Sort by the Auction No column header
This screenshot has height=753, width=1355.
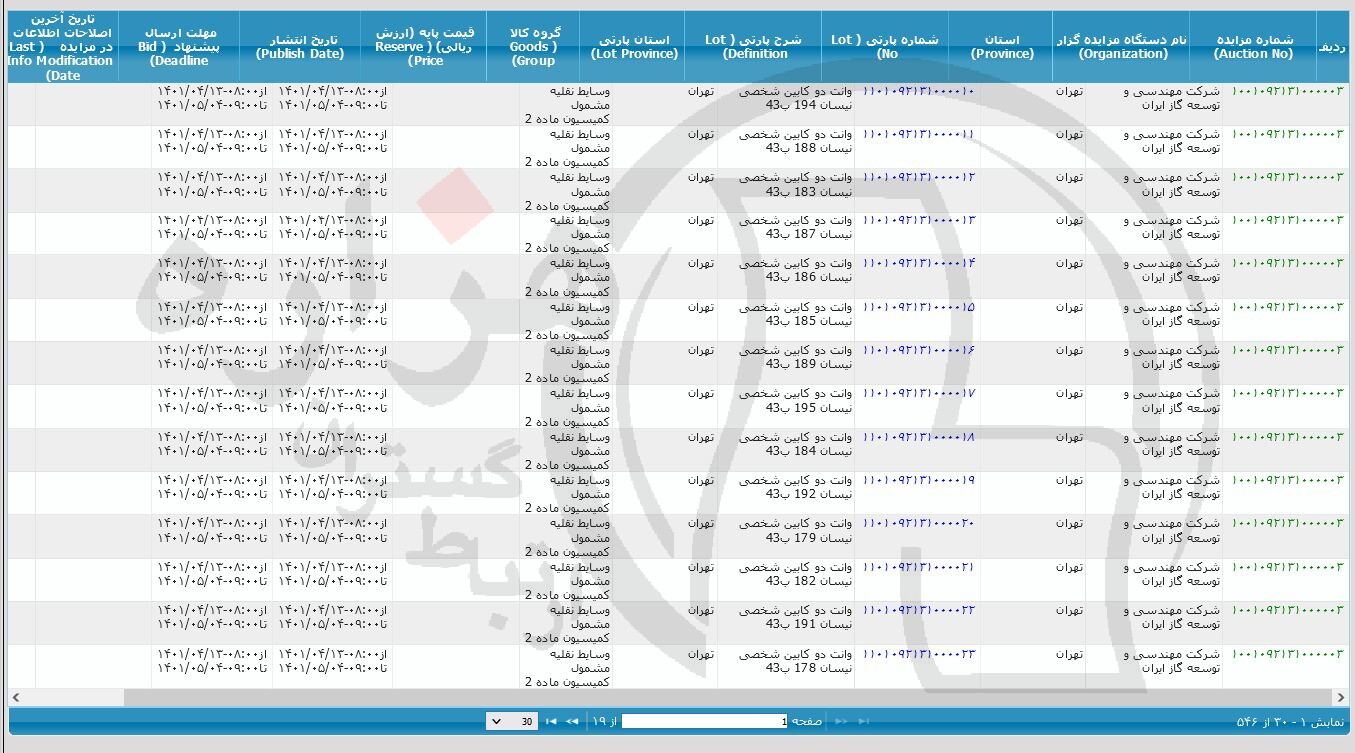1254,47
